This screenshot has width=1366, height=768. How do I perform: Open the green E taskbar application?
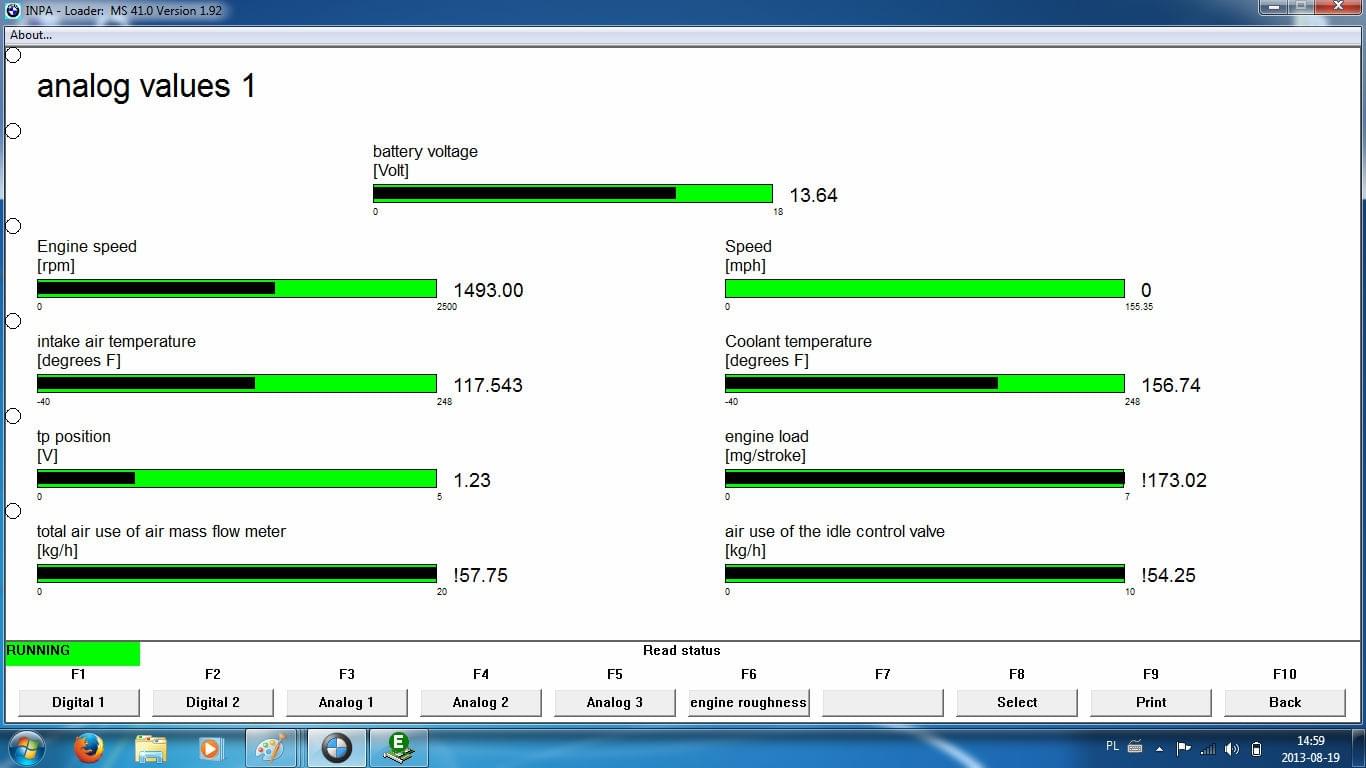click(399, 748)
